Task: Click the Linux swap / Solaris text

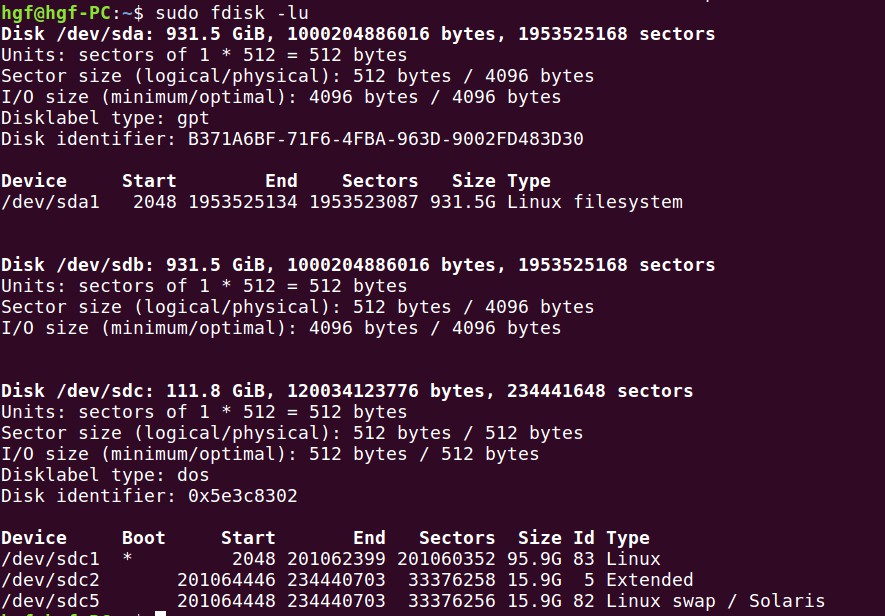Action: pos(715,601)
